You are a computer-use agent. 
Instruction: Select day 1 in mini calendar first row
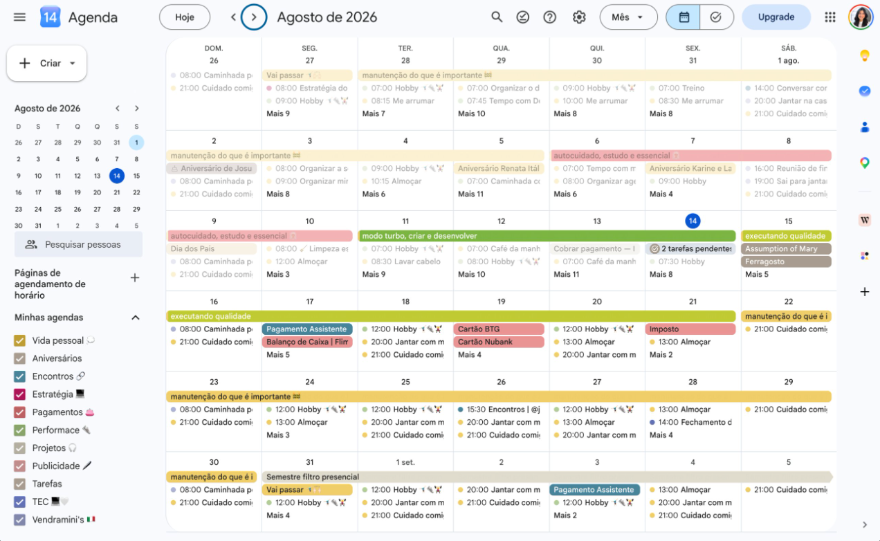(x=136, y=143)
